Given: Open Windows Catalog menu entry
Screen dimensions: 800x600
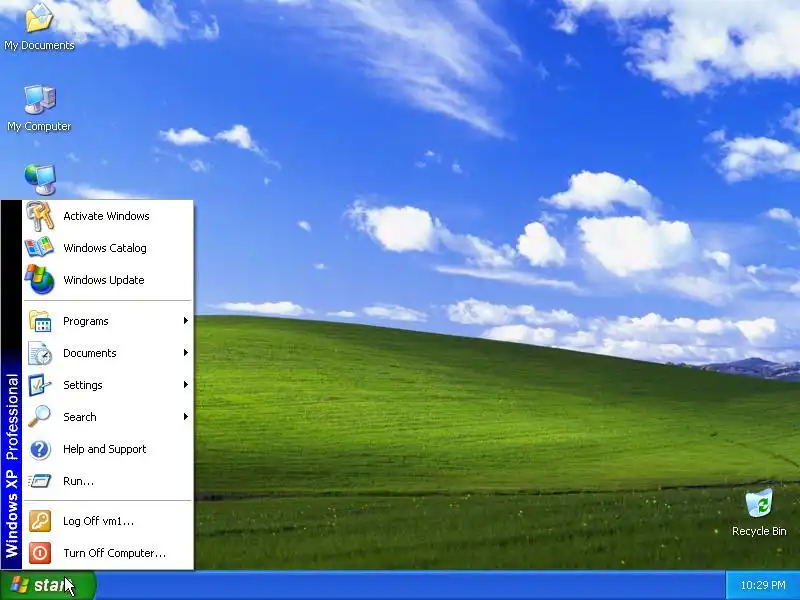Looking at the screenshot, I should (x=108, y=248).
